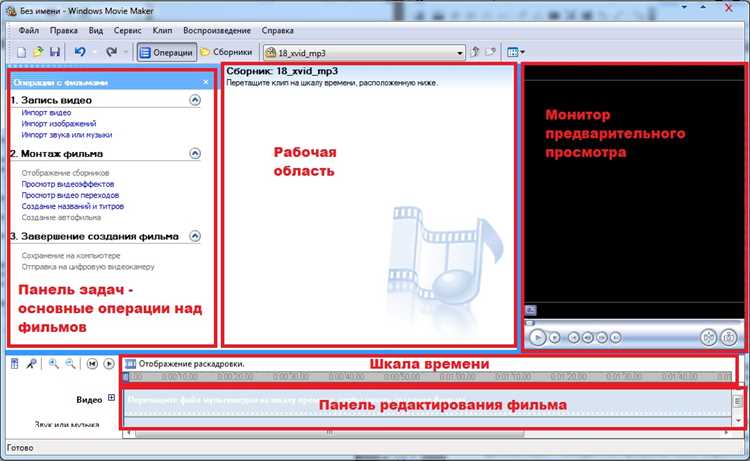
Task: Click Просмотр видеоэффектов link
Action: click(67, 184)
